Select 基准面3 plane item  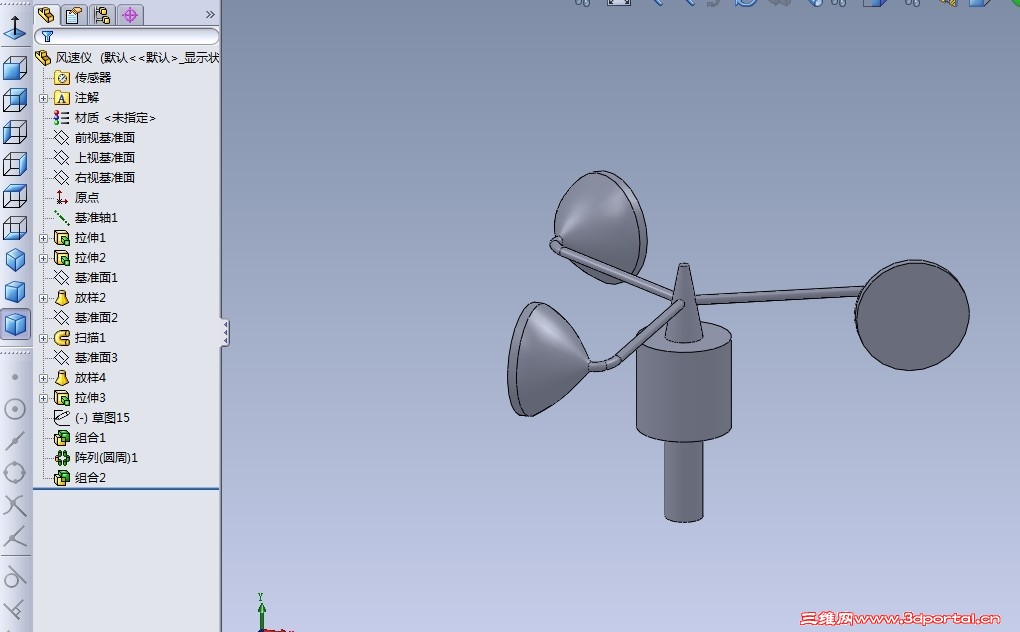coord(85,358)
